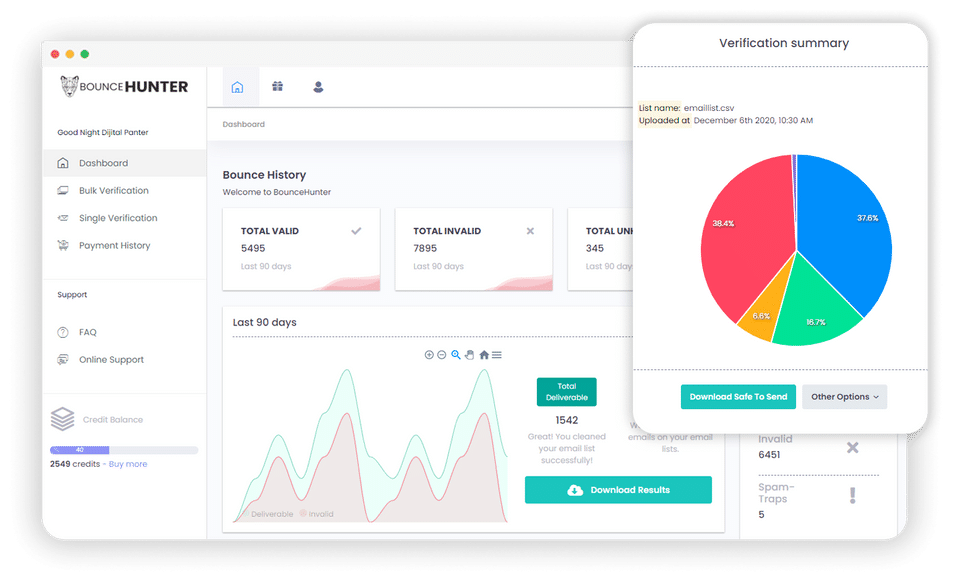Select the pan hand tool on chart
Image resolution: width=960 pixels, height=577 pixels.
coord(470,355)
